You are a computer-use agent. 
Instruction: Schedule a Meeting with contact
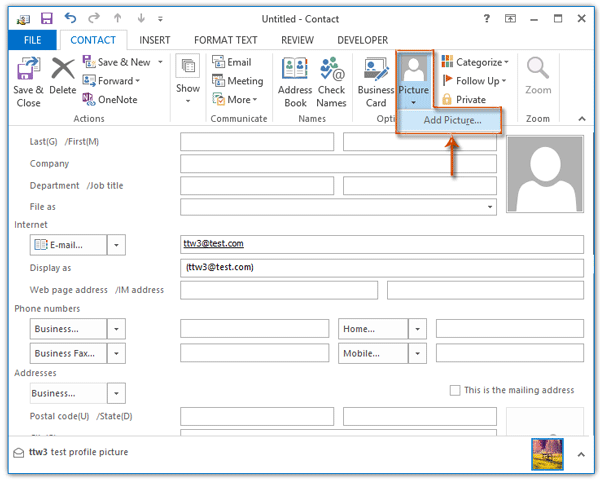pos(238,81)
